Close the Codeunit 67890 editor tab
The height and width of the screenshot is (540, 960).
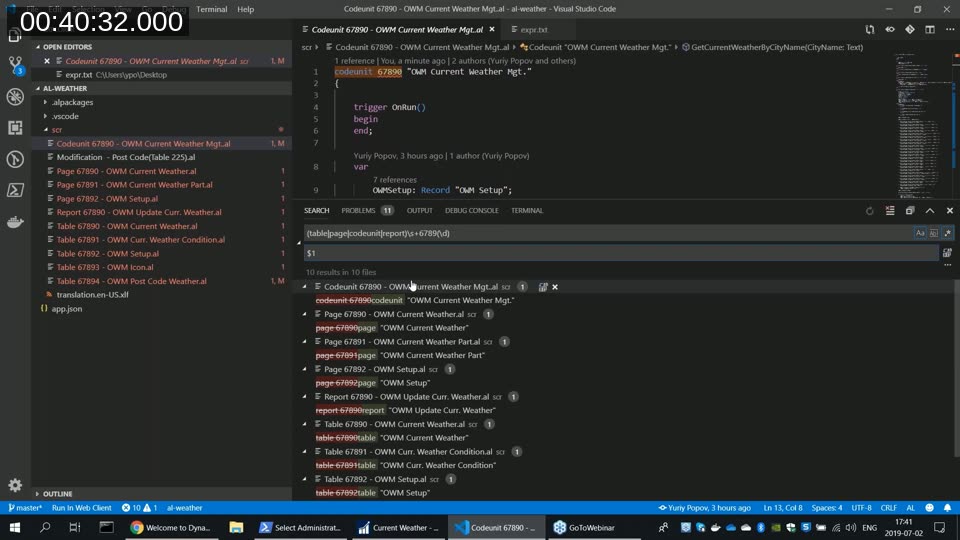492,29
